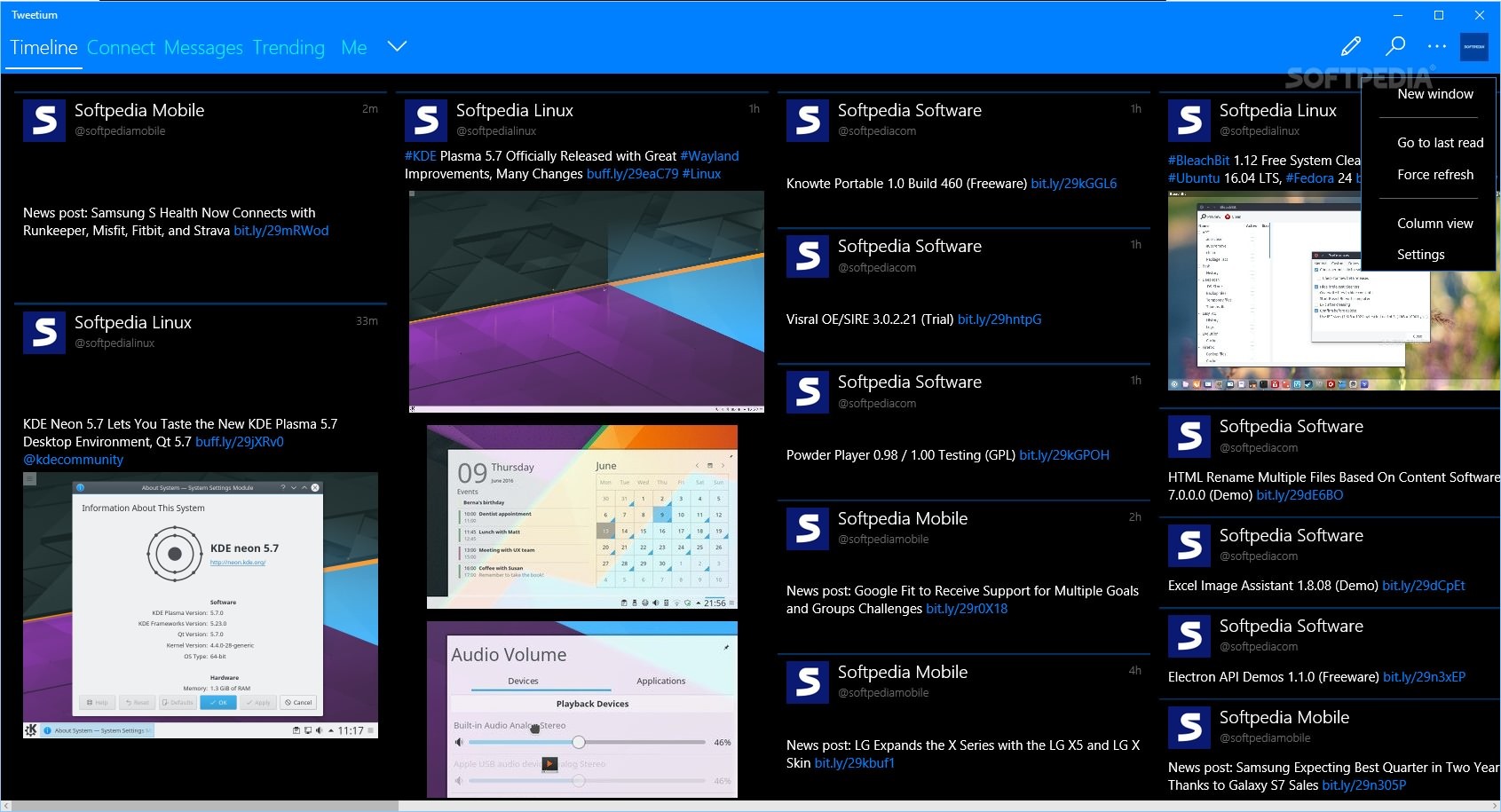Open the #BleachBit hashtag
The width and height of the screenshot is (1501, 812).
1198,161
